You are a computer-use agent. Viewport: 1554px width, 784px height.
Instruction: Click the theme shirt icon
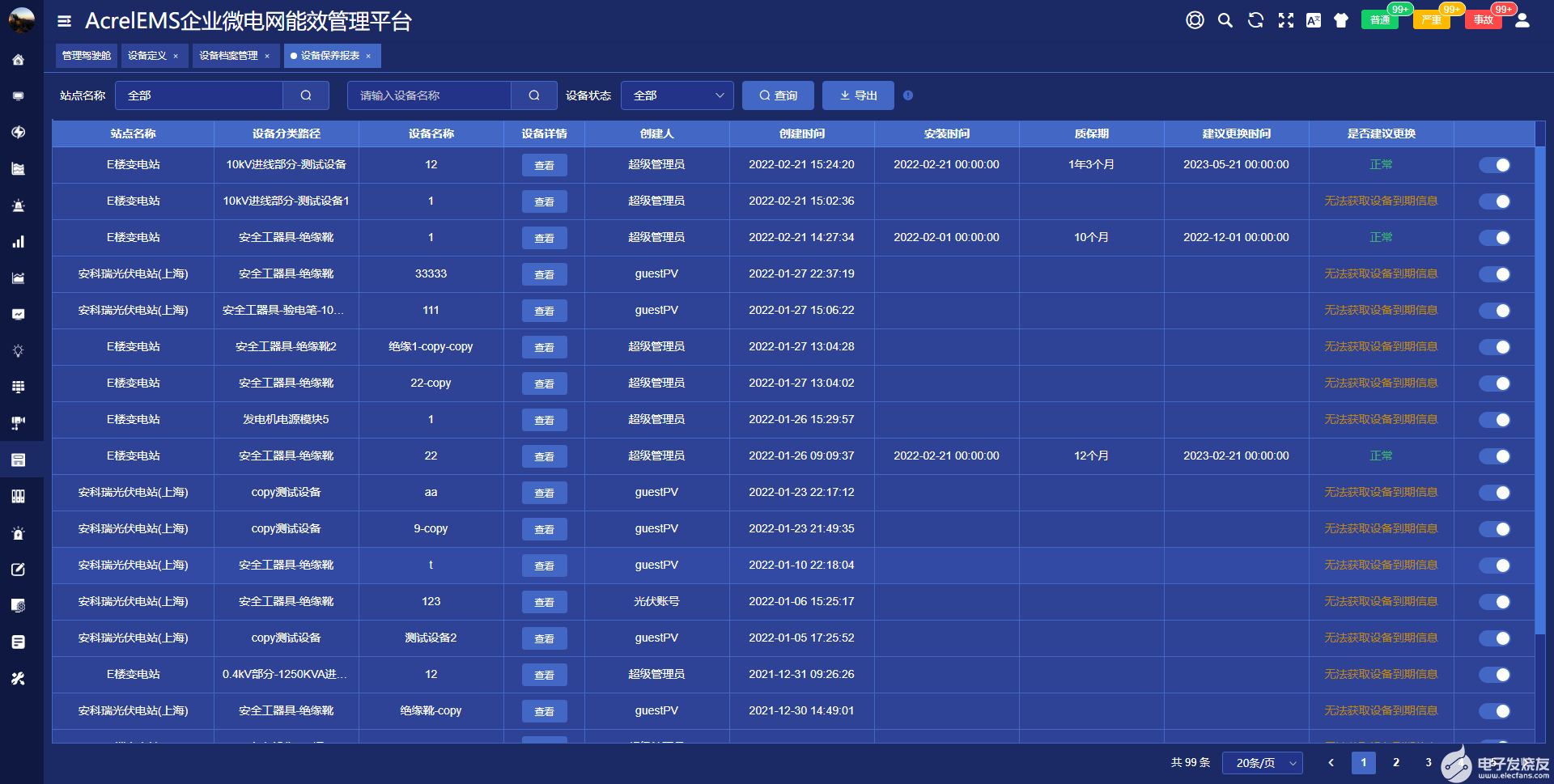tap(1341, 20)
